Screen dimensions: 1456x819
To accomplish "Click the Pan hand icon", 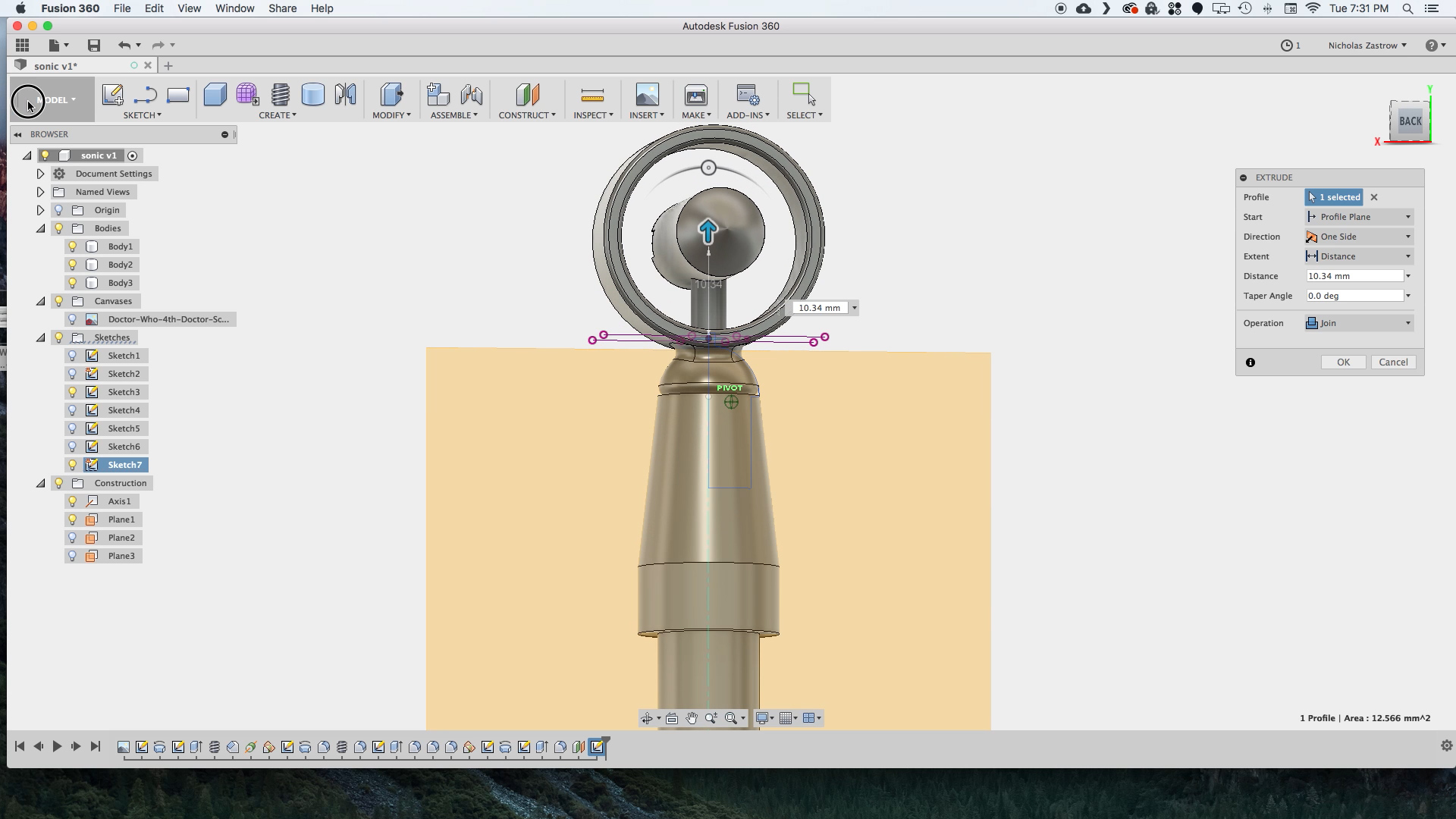I will [x=692, y=718].
